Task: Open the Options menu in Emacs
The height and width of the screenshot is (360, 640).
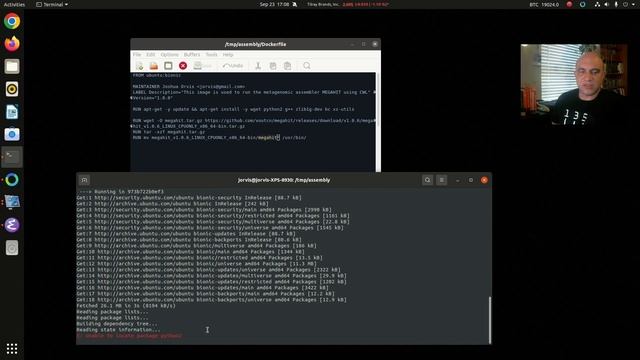Action: (x=169, y=55)
